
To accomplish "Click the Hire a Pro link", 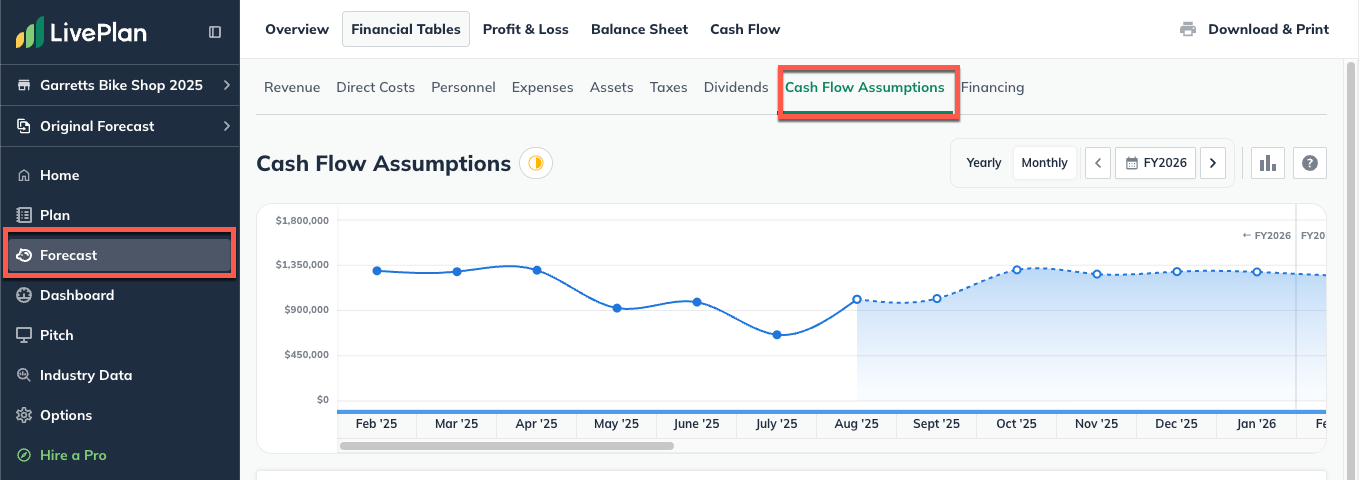I will (72, 455).
